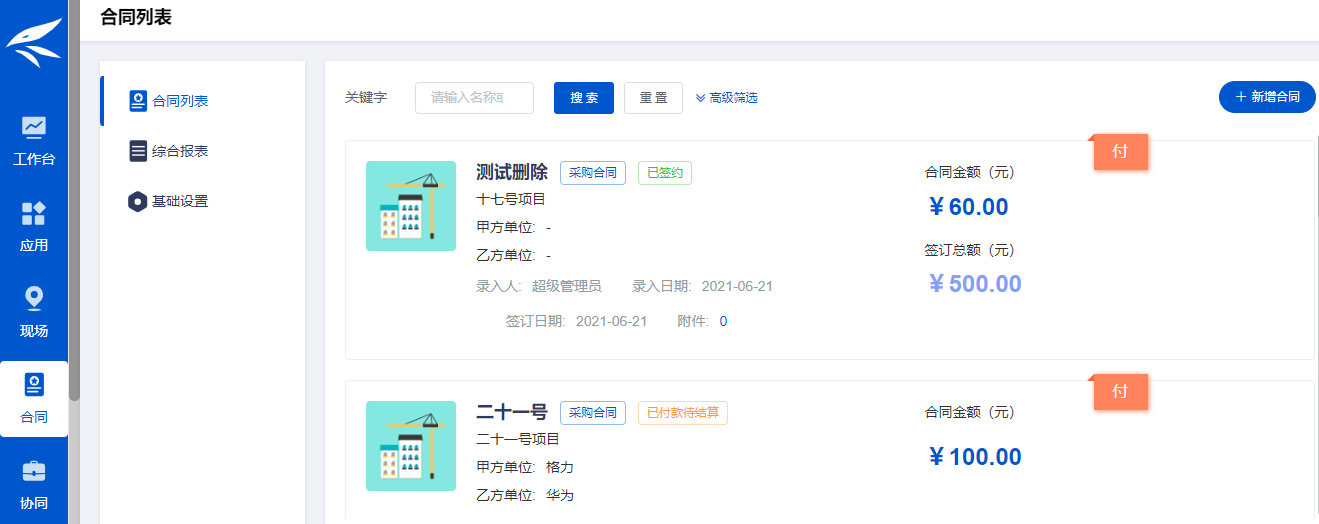Open the 测试删除 contract title

coord(512,172)
